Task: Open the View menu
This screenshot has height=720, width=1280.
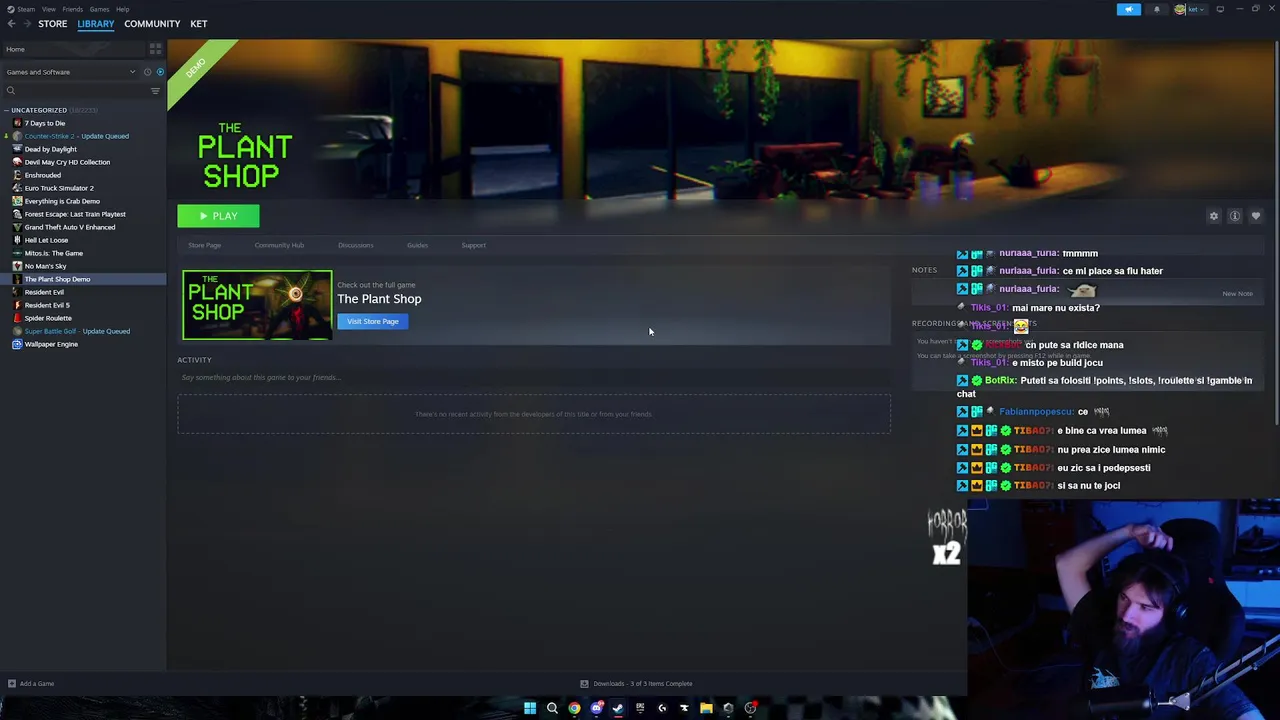Action: click(x=48, y=9)
